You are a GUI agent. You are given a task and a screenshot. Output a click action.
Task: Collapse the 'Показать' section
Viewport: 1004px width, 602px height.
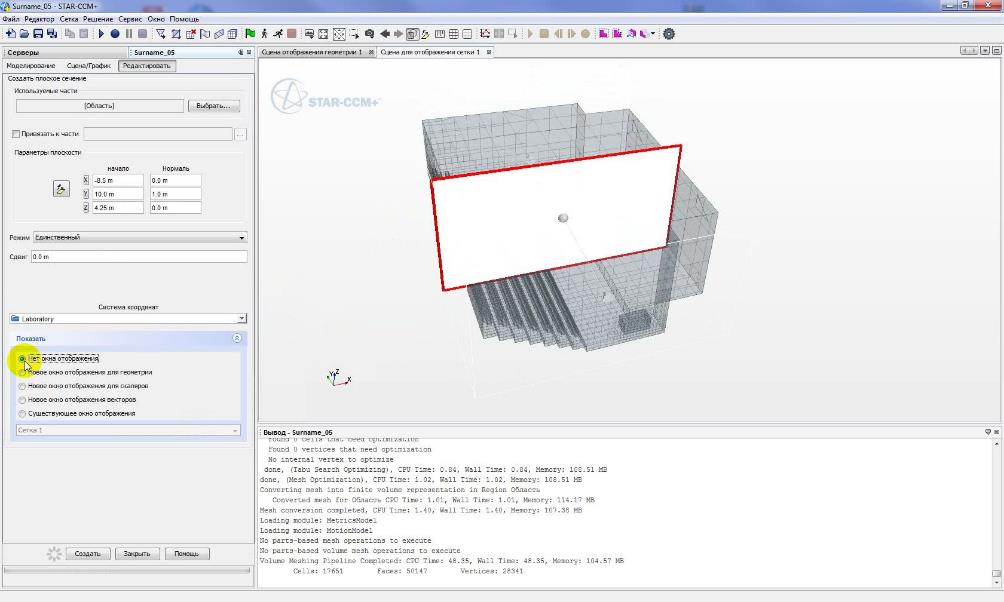tap(236, 338)
